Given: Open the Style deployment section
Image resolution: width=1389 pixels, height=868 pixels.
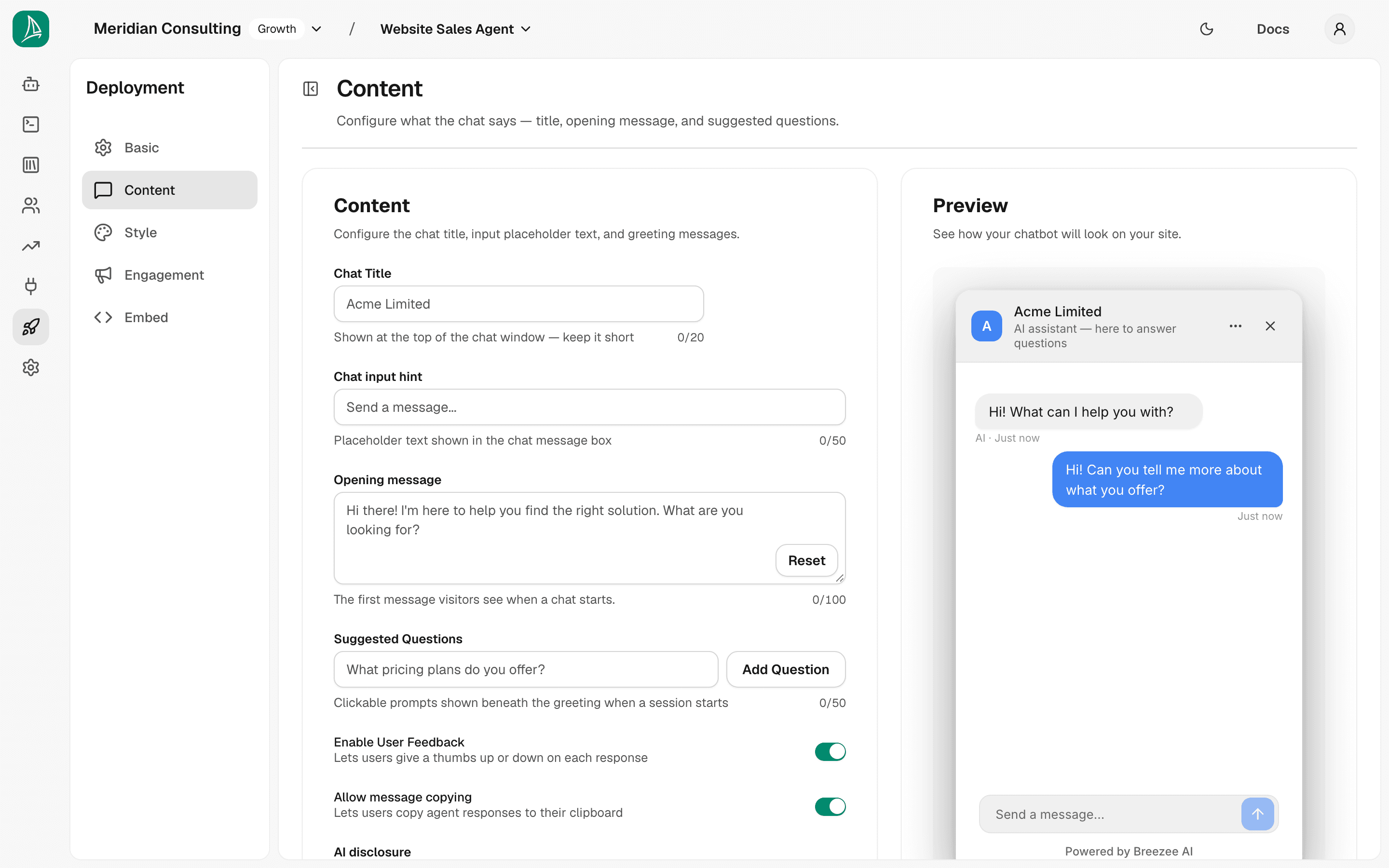Looking at the screenshot, I should [x=170, y=232].
